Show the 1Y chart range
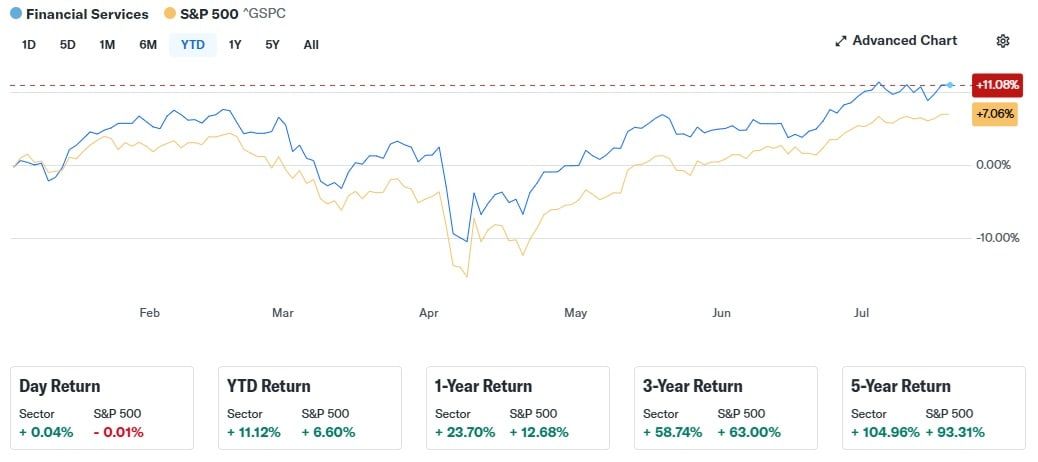1038x462 pixels. (x=235, y=44)
